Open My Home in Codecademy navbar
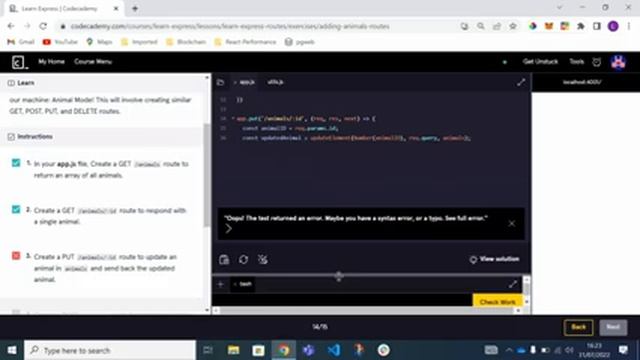The image size is (640, 360). point(51,62)
